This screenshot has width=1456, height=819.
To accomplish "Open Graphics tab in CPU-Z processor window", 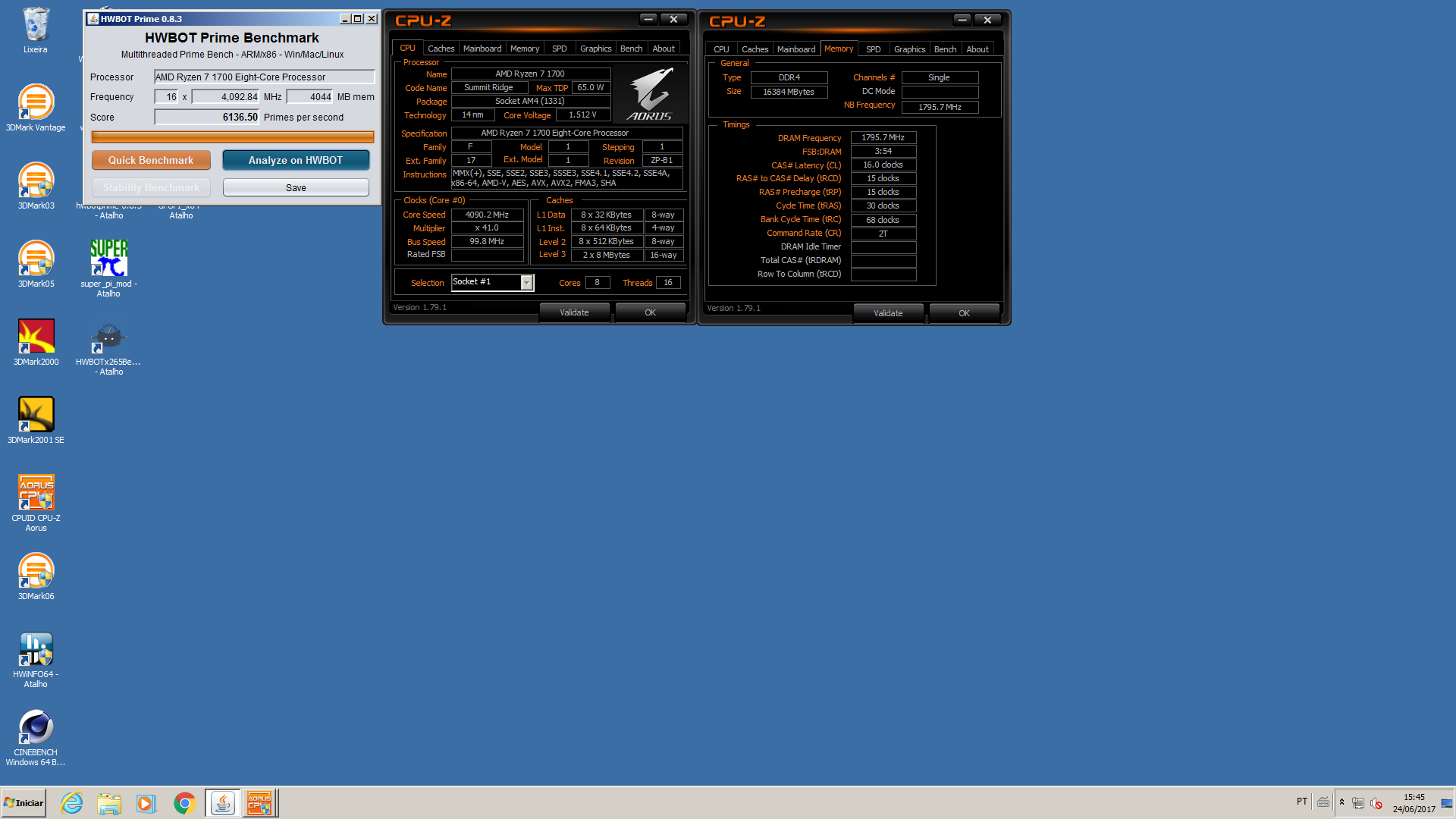I will click(596, 49).
